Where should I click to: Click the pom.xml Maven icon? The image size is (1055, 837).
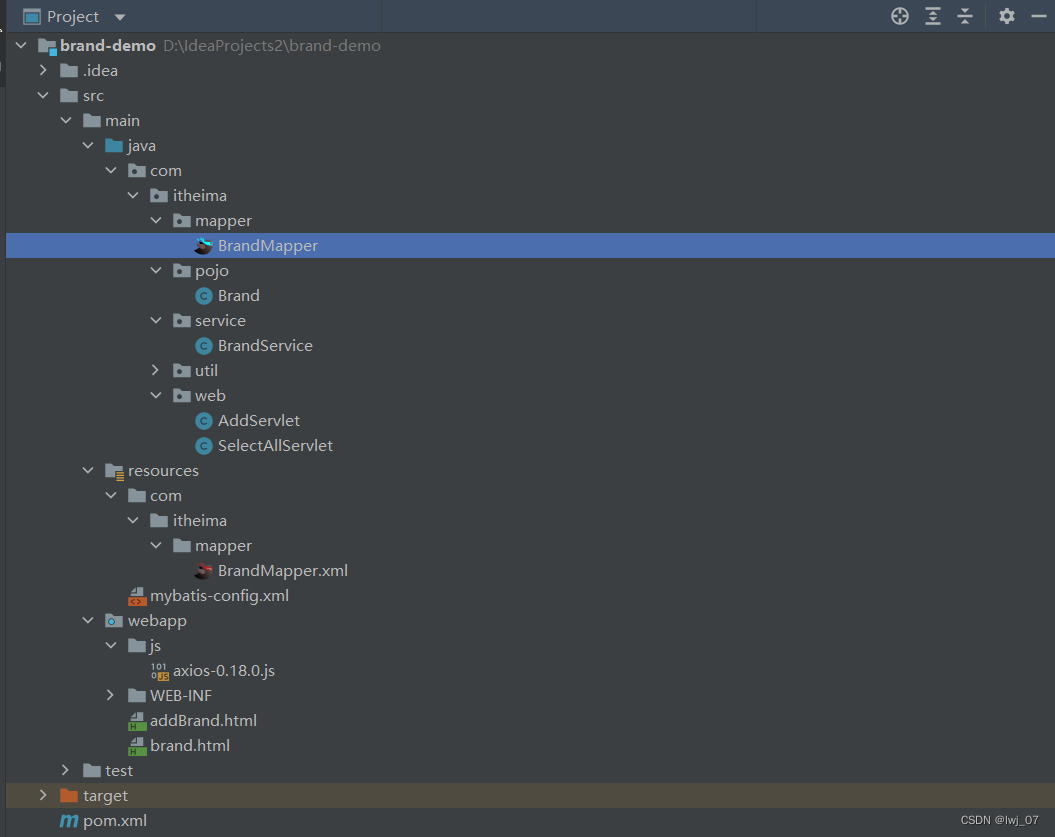coord(69,821)
